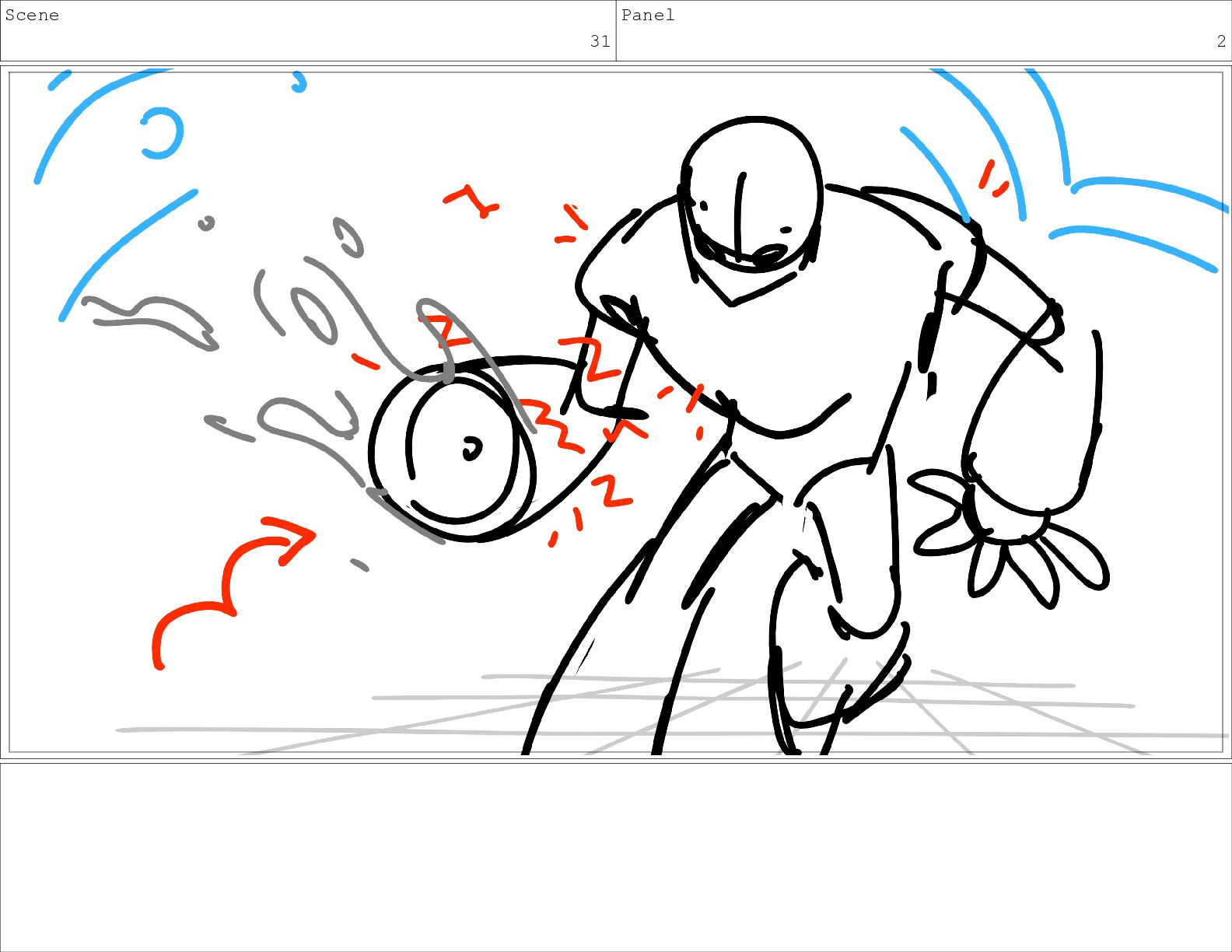Click the empty notes box below the panel
This screenshot has height=952, width=1232.
coord(615,856)
